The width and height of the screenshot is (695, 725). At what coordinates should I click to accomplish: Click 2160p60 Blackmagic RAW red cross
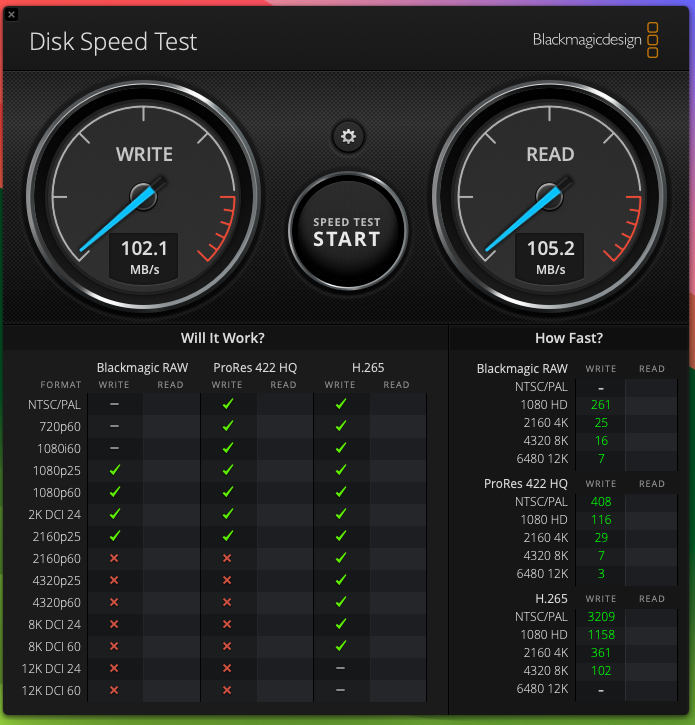114,558
